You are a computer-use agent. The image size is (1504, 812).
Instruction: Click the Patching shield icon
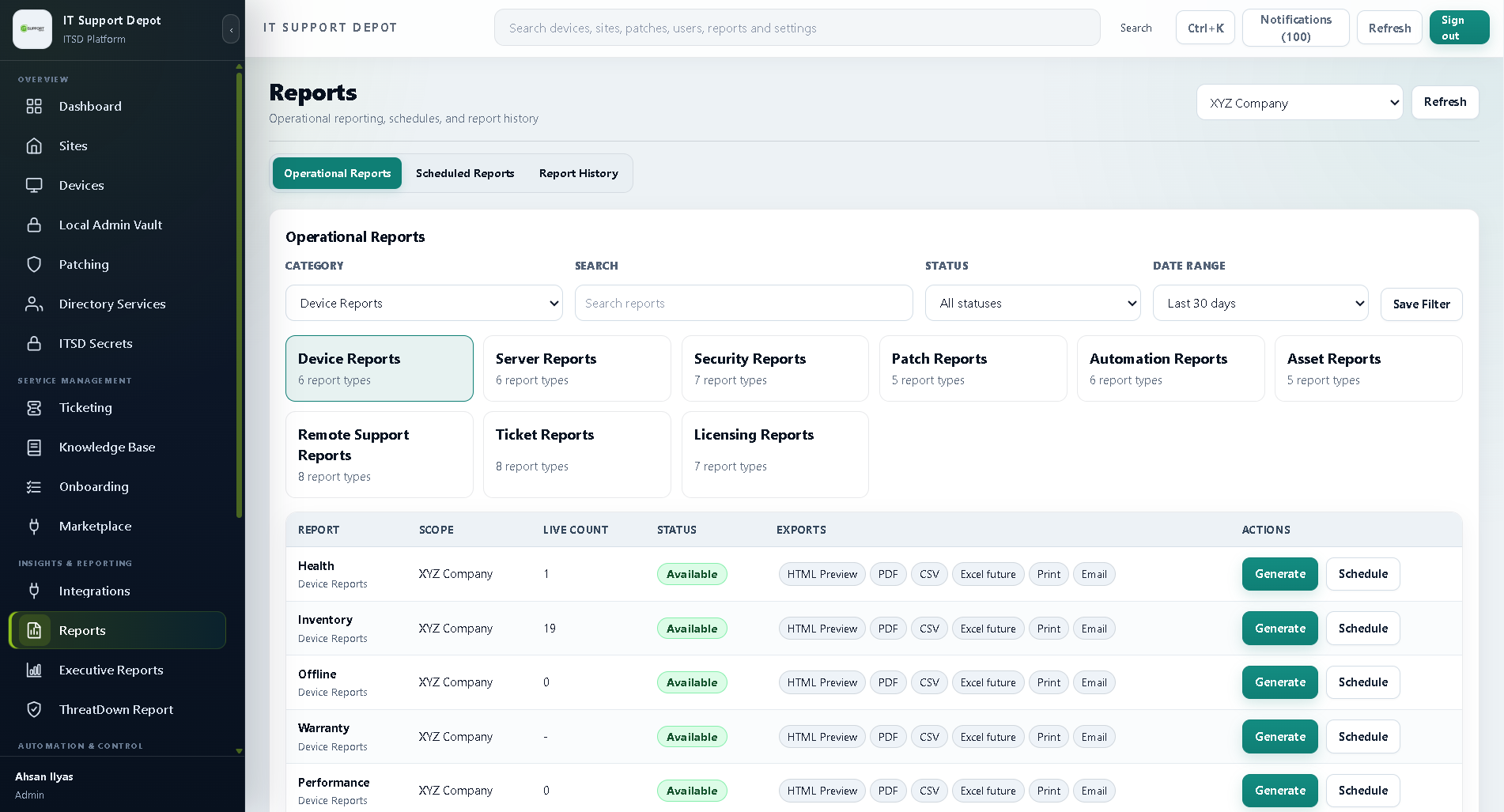34,264
